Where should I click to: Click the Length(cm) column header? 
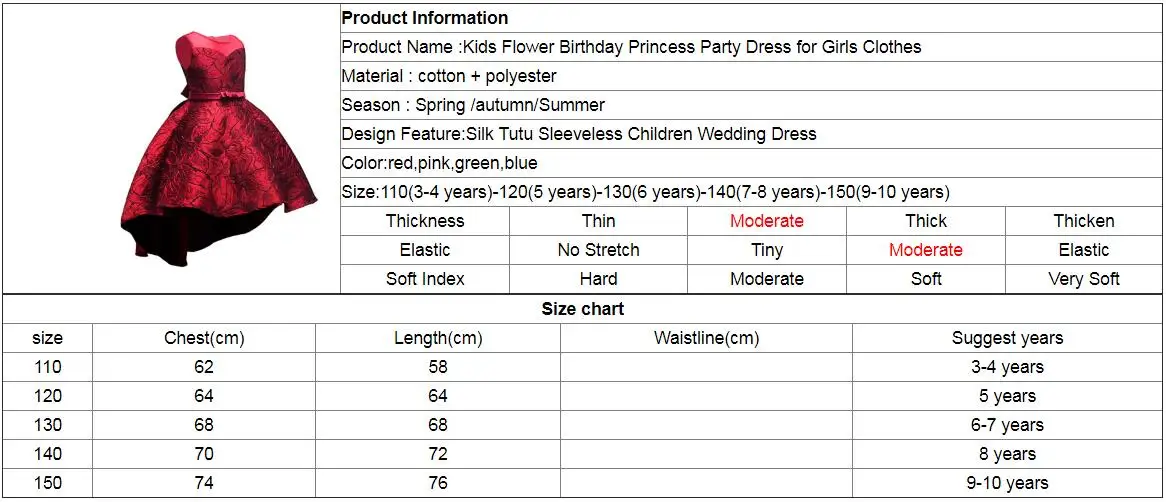[438, 338]
